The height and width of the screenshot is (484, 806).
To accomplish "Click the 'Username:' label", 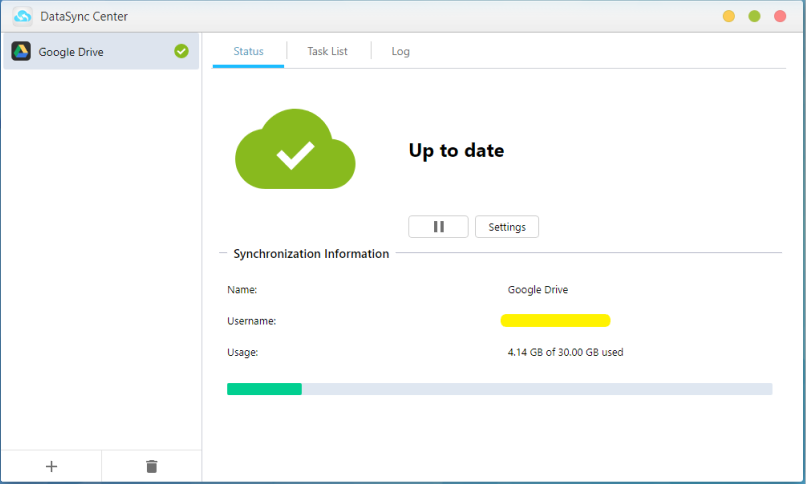I will point(251,321).
